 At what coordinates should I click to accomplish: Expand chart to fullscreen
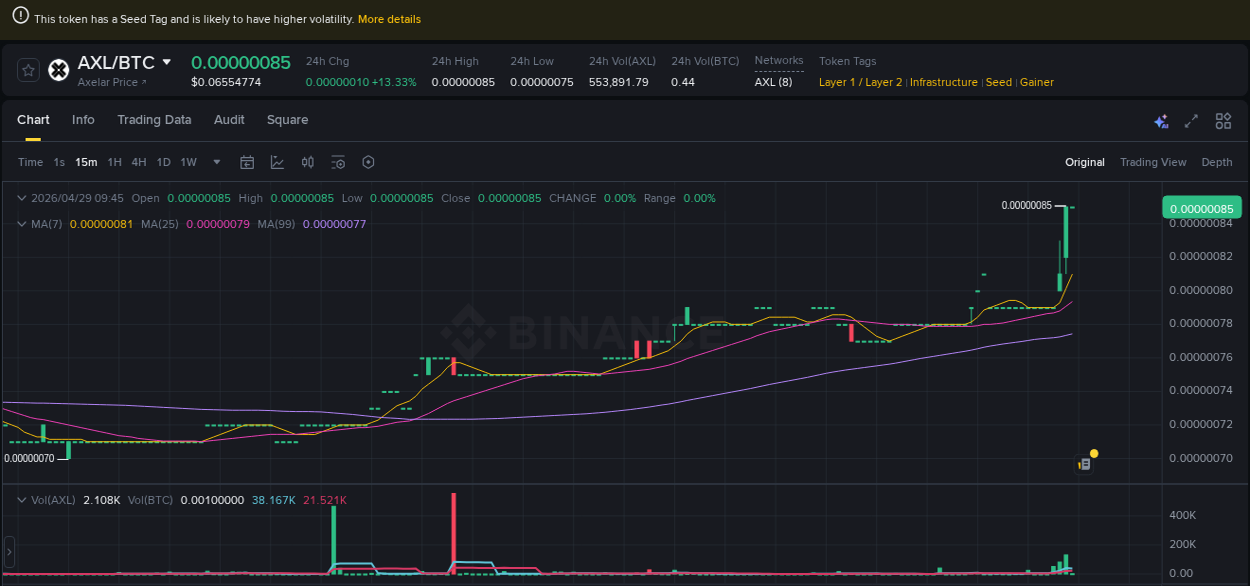coord(1191,121)
